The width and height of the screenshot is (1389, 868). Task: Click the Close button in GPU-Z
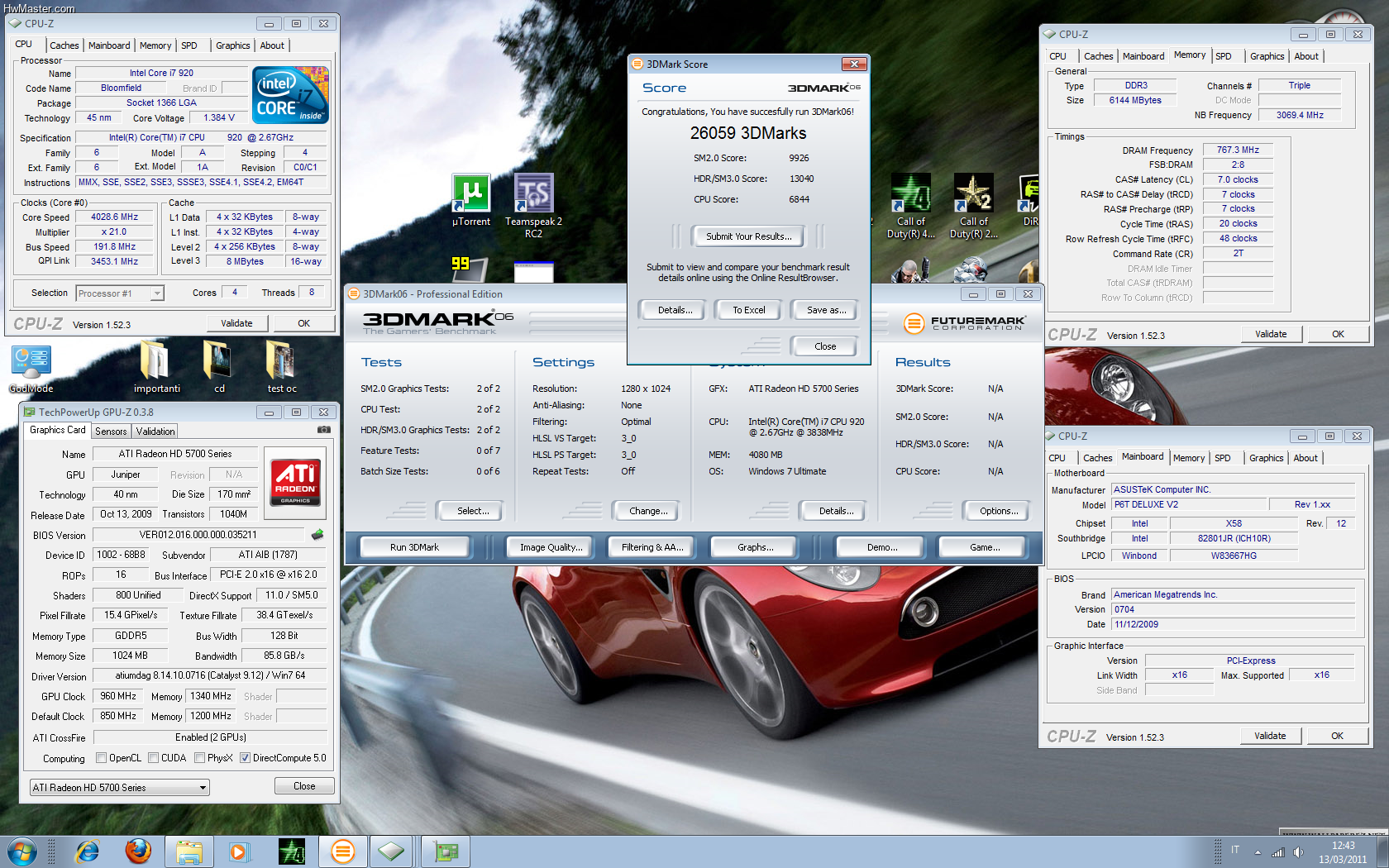[304, 786]
